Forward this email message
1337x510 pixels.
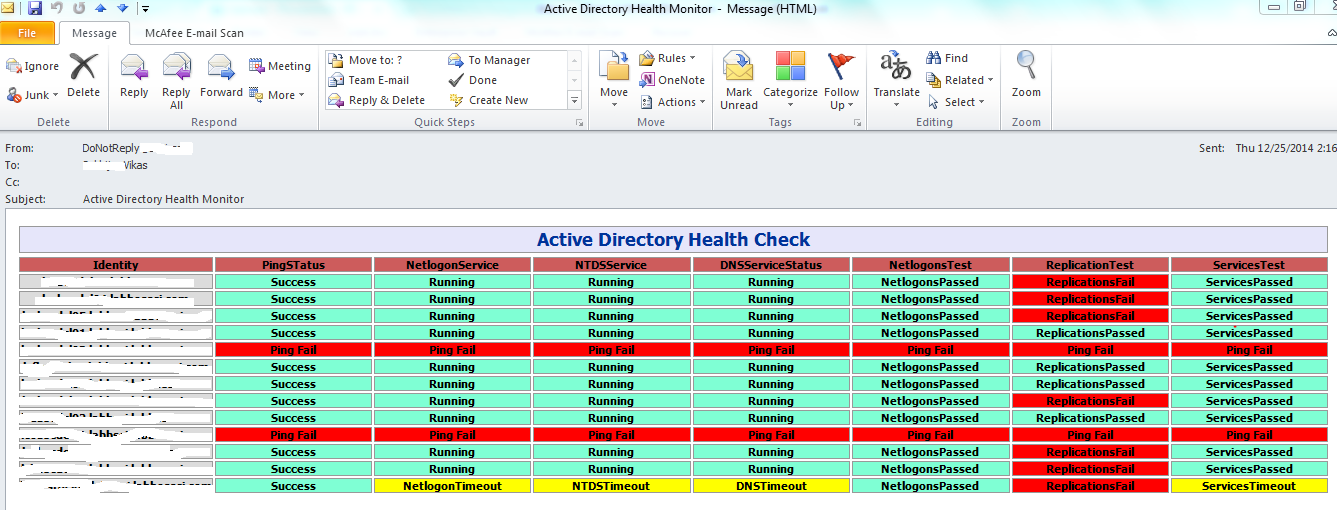point(221,76)
